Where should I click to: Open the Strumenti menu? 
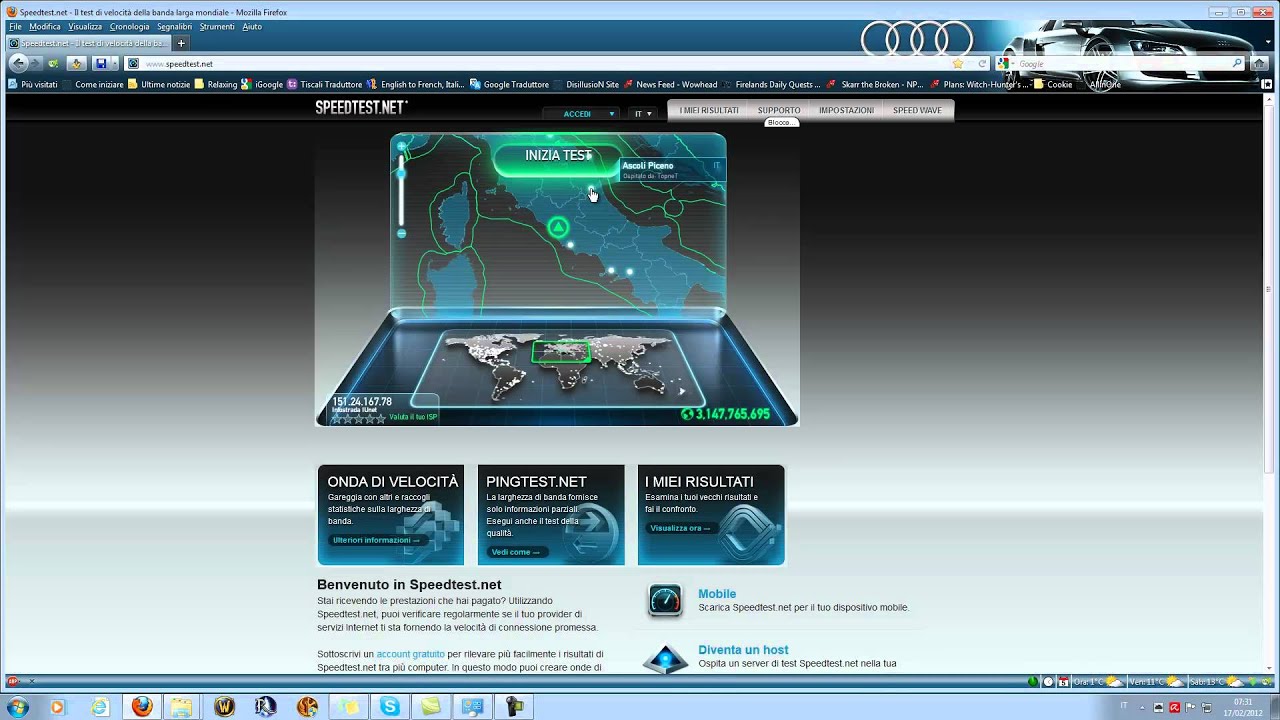[x=217, y=27]
